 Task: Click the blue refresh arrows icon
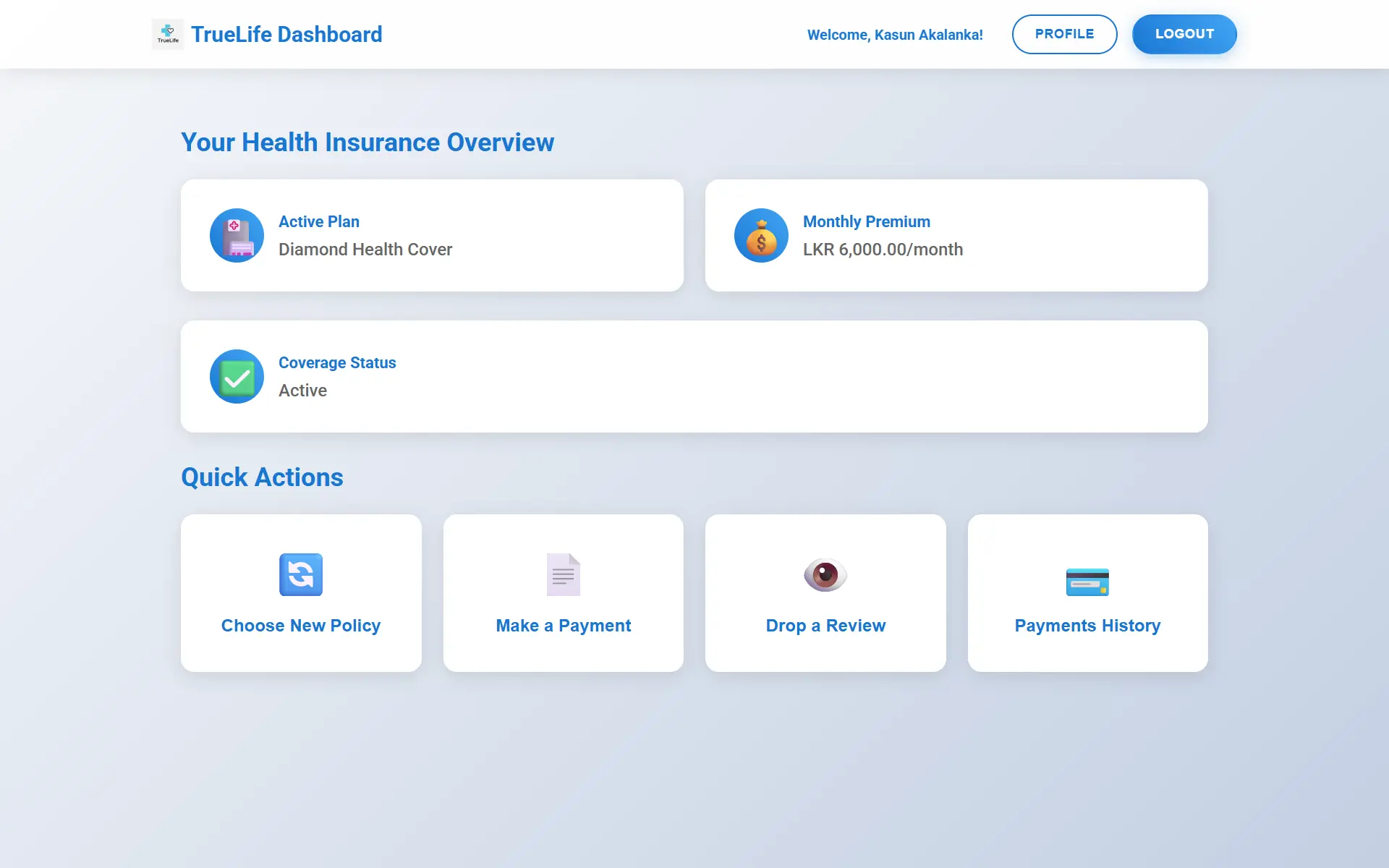(x=301, y=575)
